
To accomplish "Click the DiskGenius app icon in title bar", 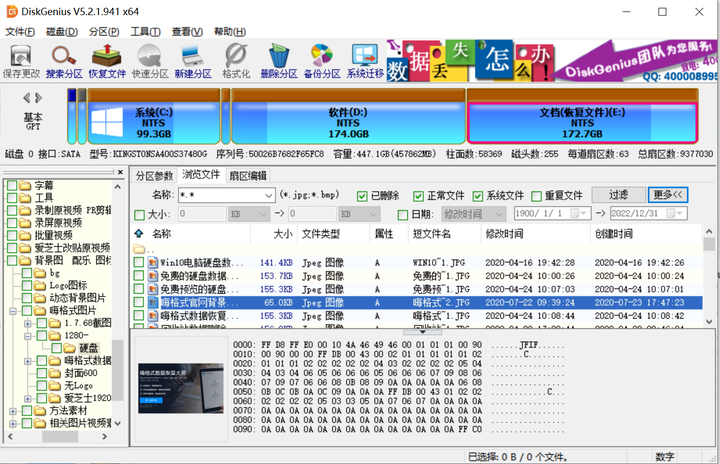I will click(x=11, y=11).
